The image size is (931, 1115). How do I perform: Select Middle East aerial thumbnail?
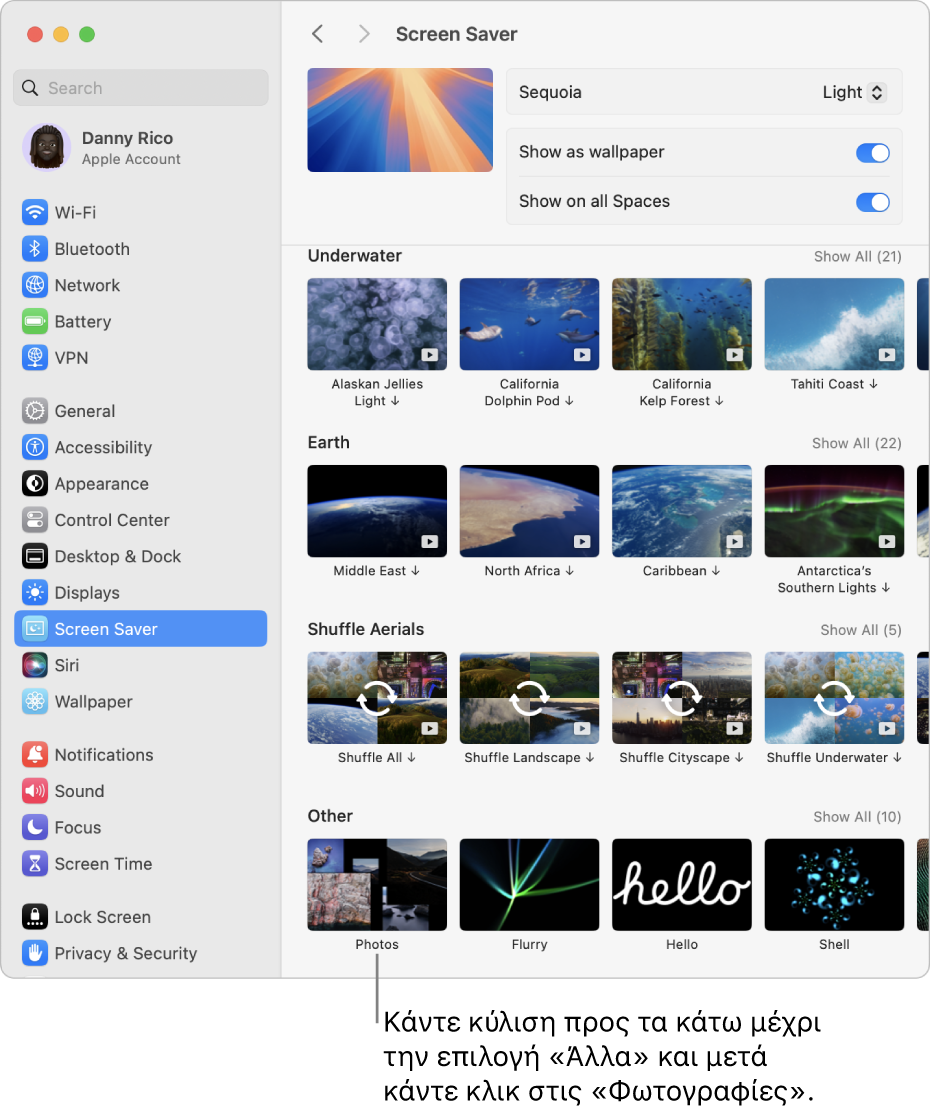(377, 511)
